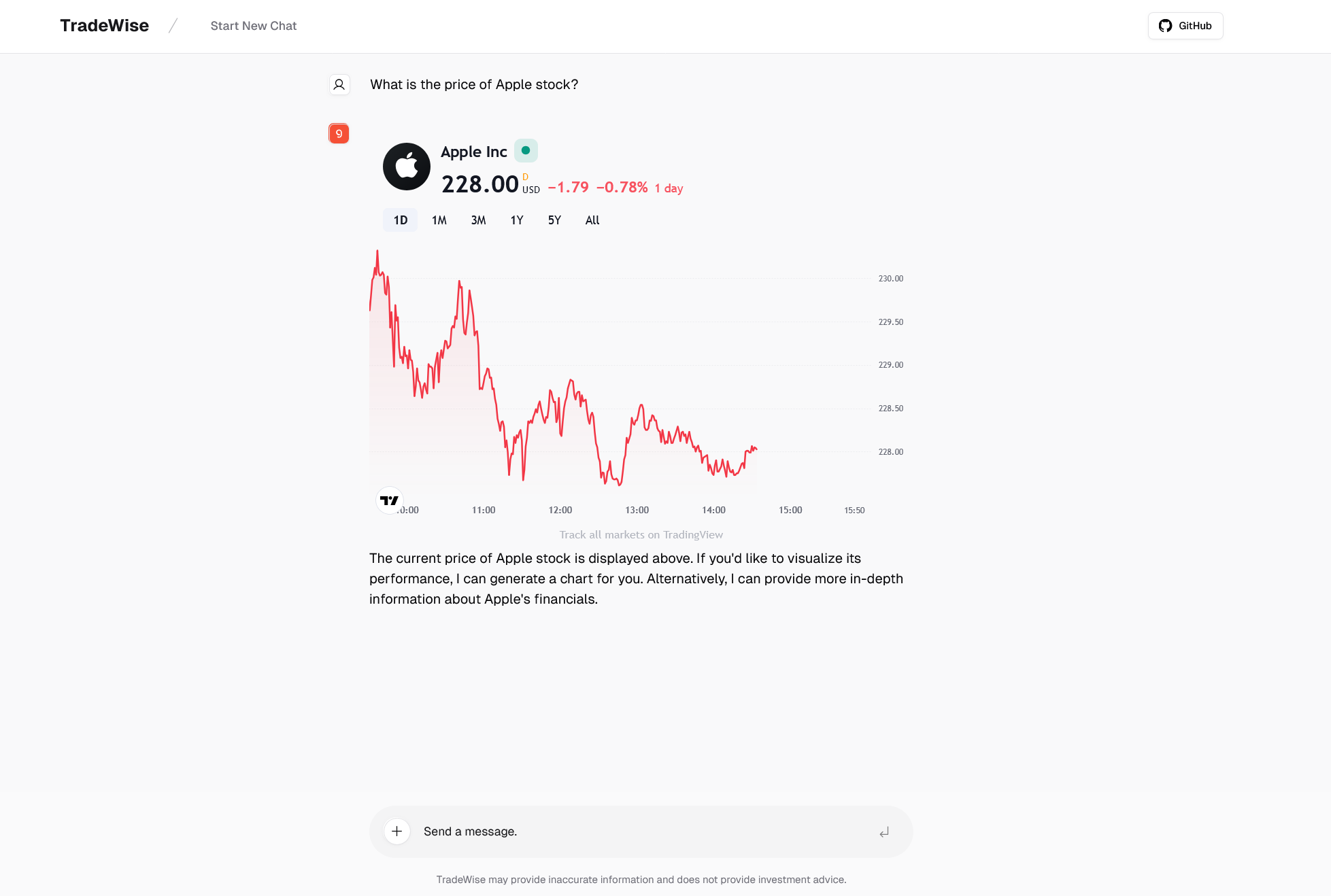Open Track all markets on TradingView link
This screenshot has width=1331, height=896.
coord(641,534)
